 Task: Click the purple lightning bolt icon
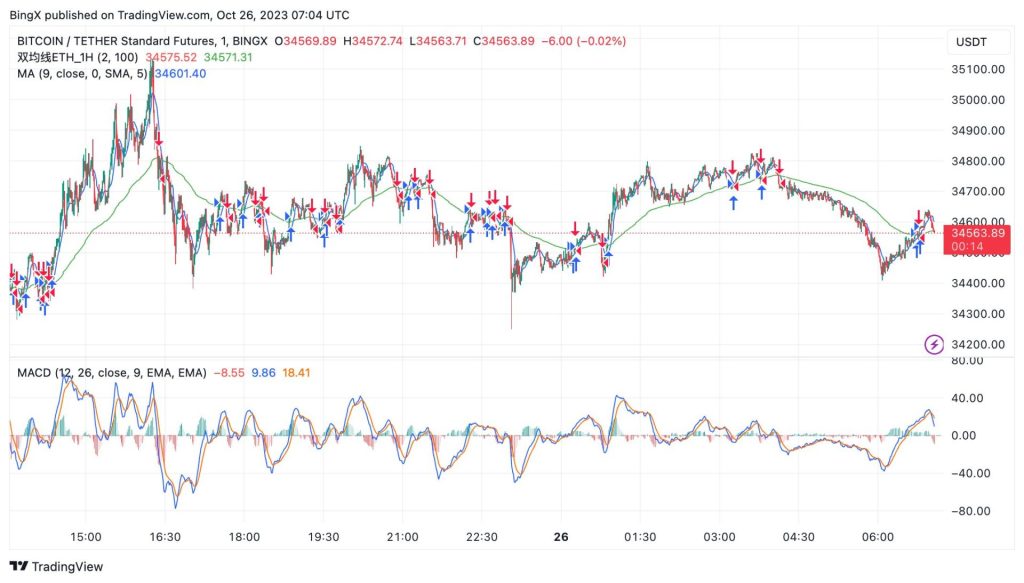pyautogui.click(x=934, y=345)
